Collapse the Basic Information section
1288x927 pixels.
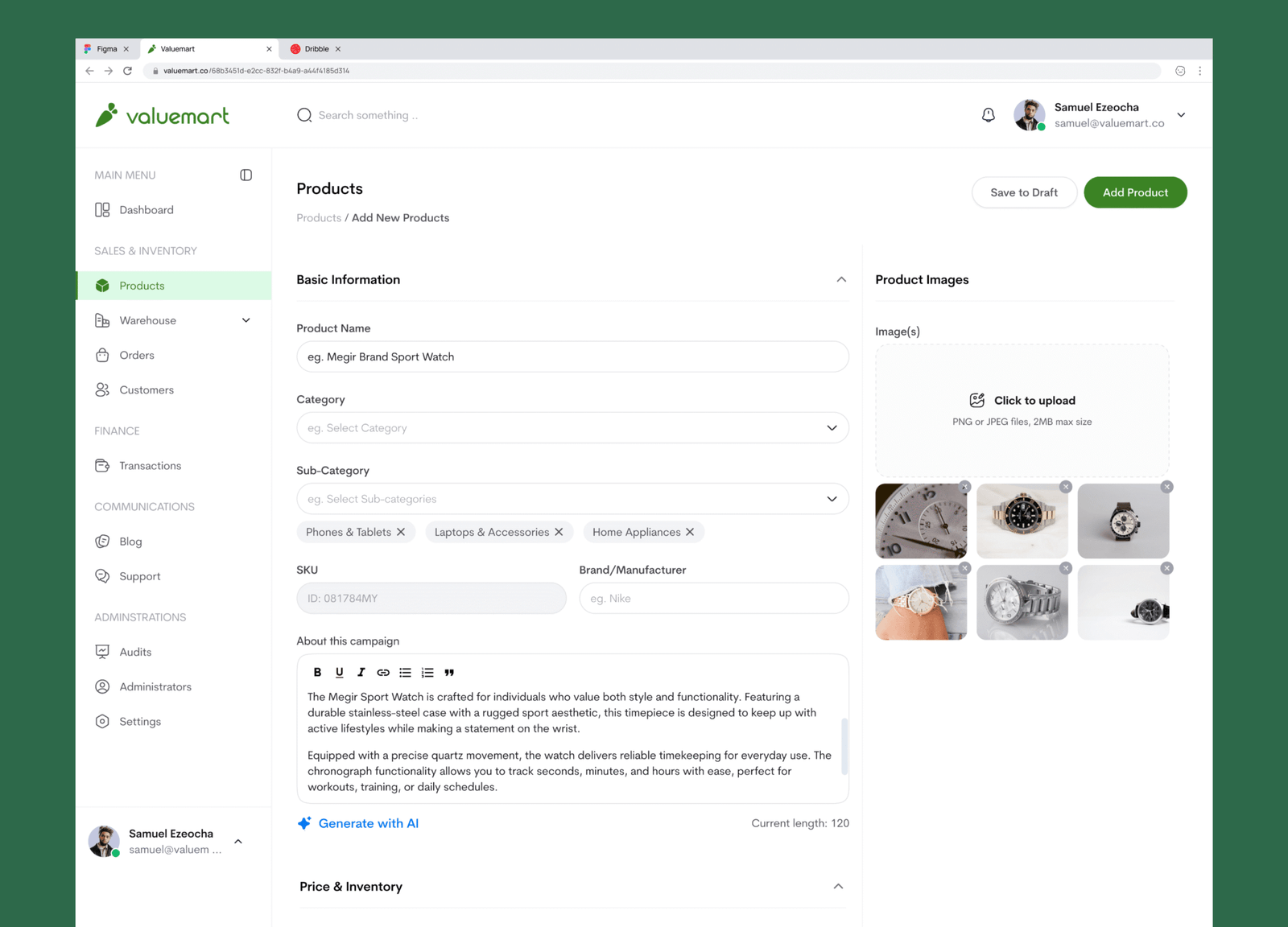840,280
